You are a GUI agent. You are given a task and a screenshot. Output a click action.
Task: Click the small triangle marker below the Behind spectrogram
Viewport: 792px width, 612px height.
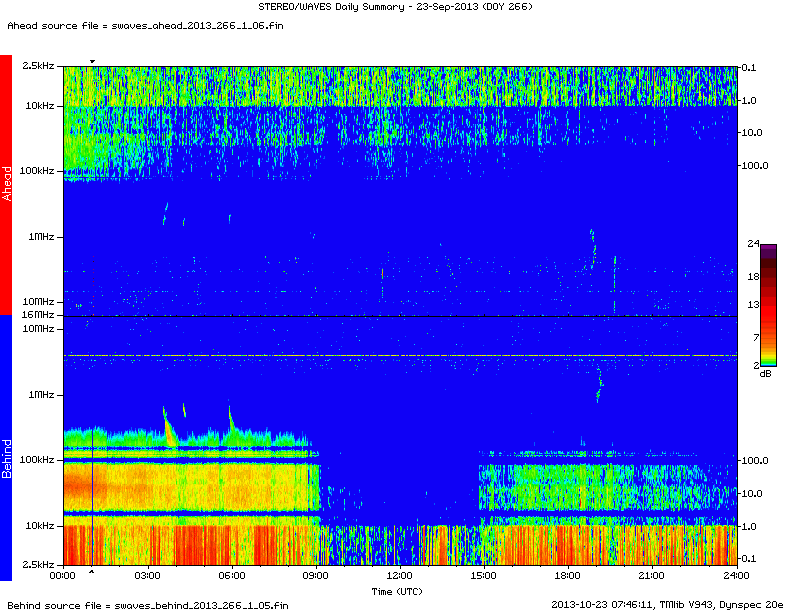pyautogui.click(x=92, y=572)
